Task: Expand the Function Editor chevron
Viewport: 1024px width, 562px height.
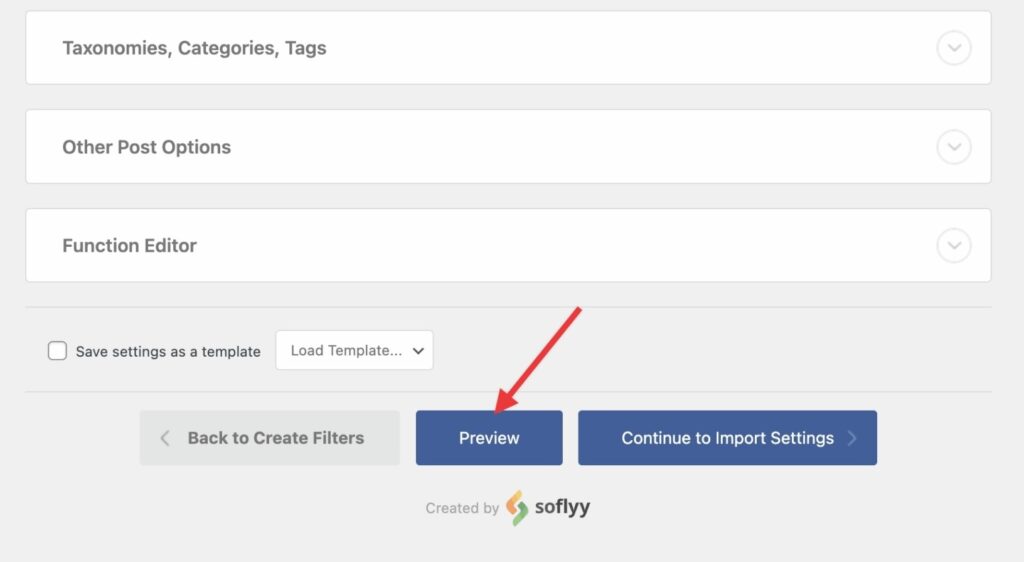Action: [953, 245]
